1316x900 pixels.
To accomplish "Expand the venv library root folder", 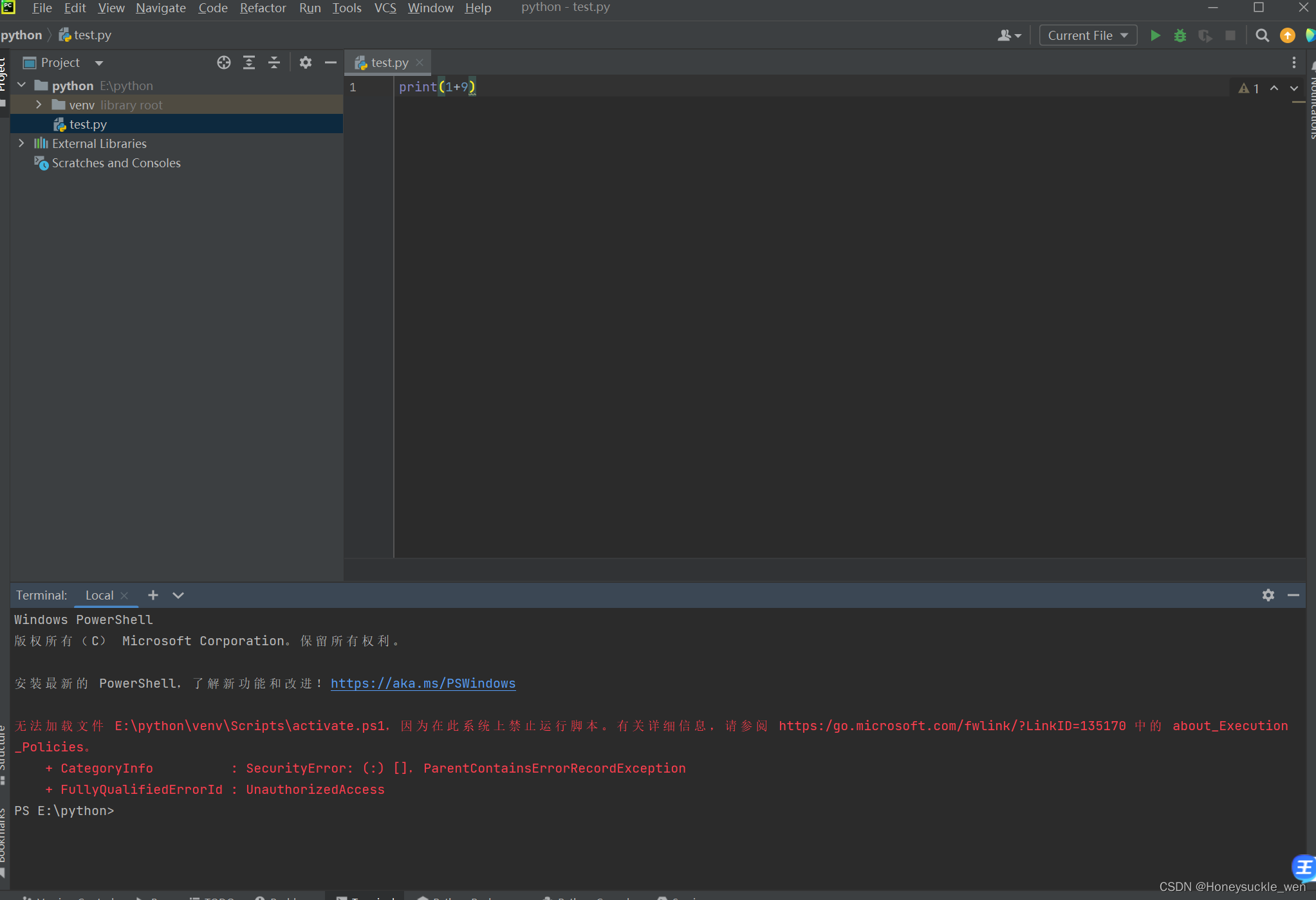I will pyautogui.click(x=39, y=104).
